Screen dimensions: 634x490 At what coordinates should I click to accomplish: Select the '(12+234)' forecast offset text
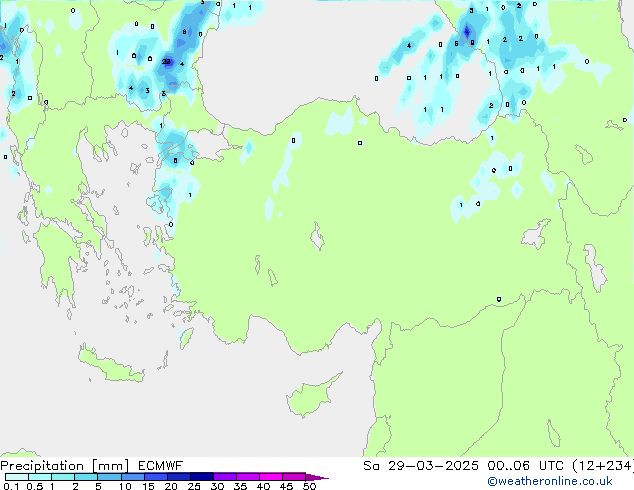tap(603, 466)
